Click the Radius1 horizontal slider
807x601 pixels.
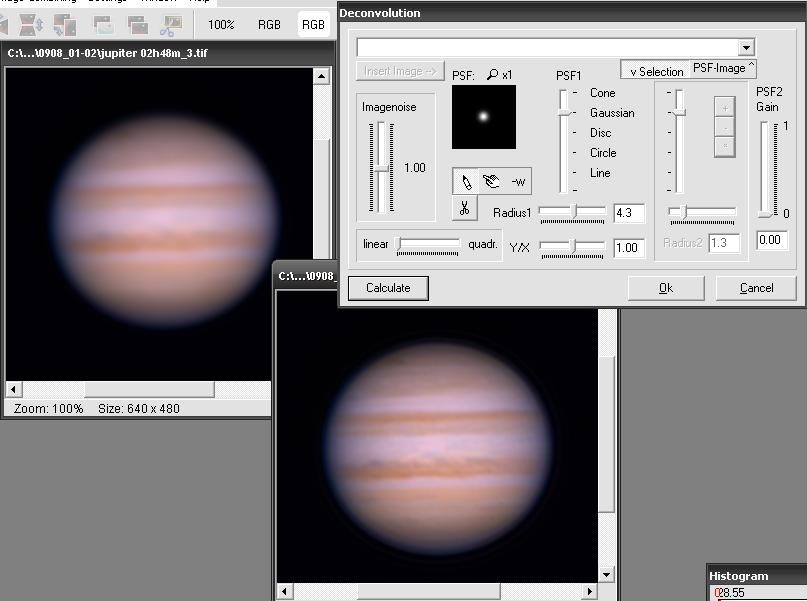pyautogui.click(x=572, y=211)
